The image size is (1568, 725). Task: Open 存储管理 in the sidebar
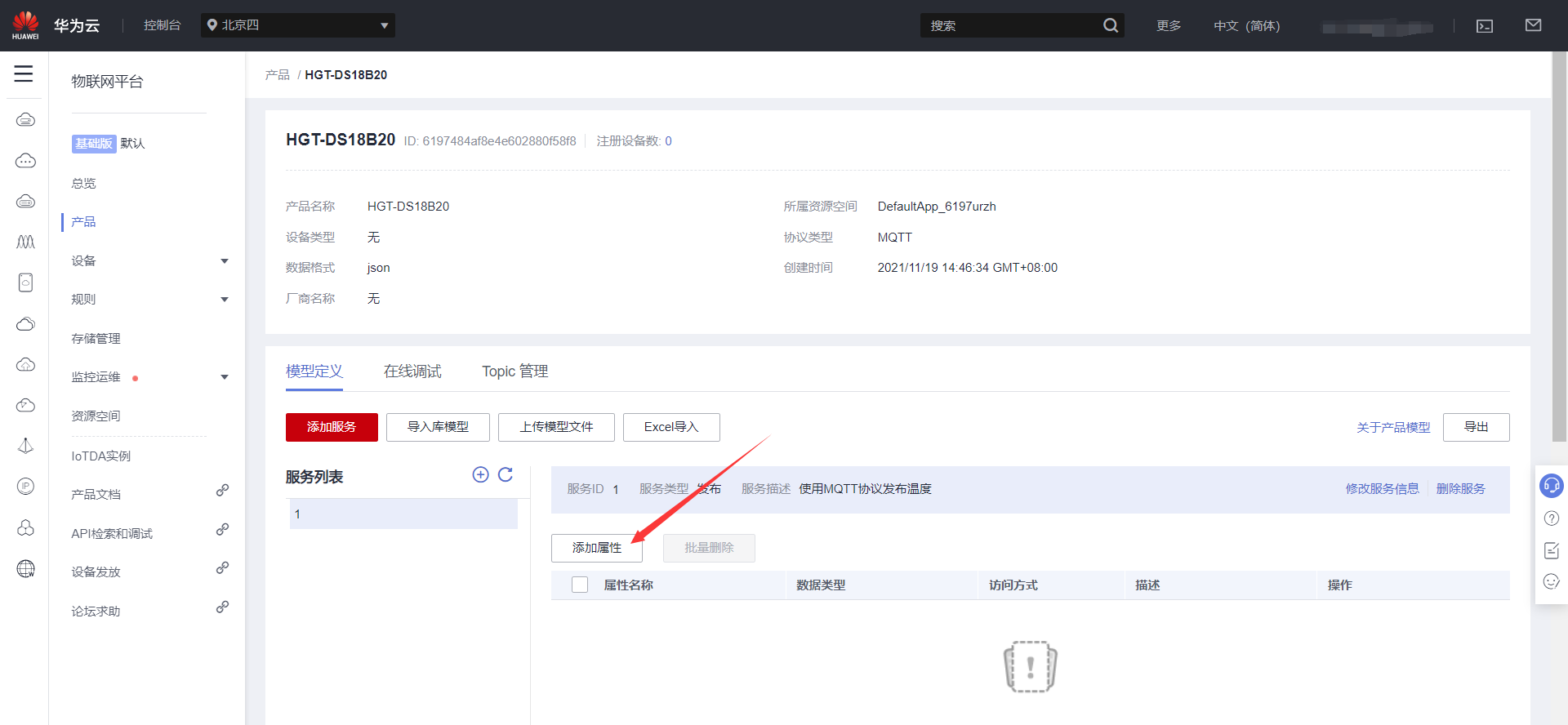pyautogui.click(x=96, y=339)
